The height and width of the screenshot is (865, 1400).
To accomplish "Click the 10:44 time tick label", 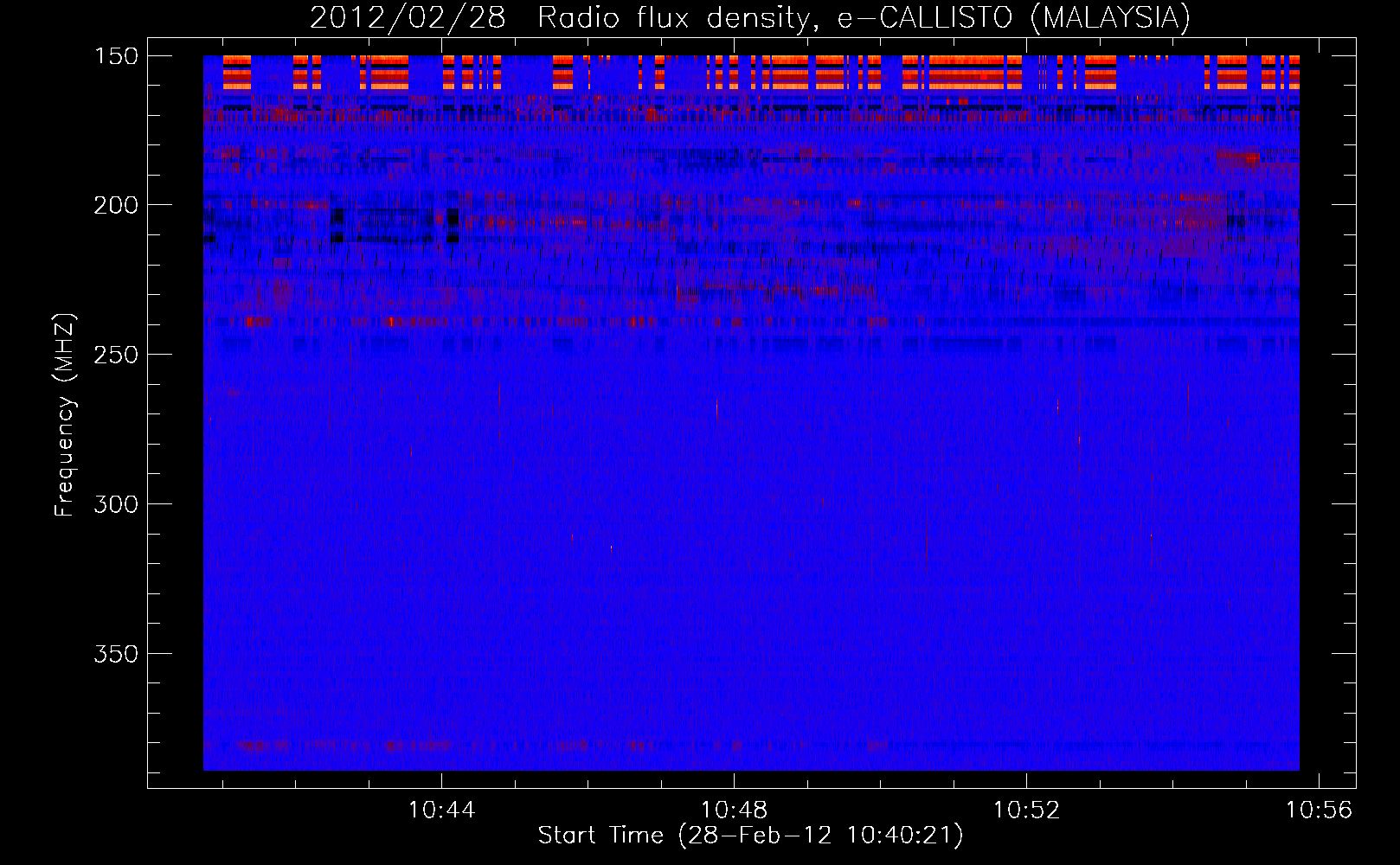I will (442, 811).
